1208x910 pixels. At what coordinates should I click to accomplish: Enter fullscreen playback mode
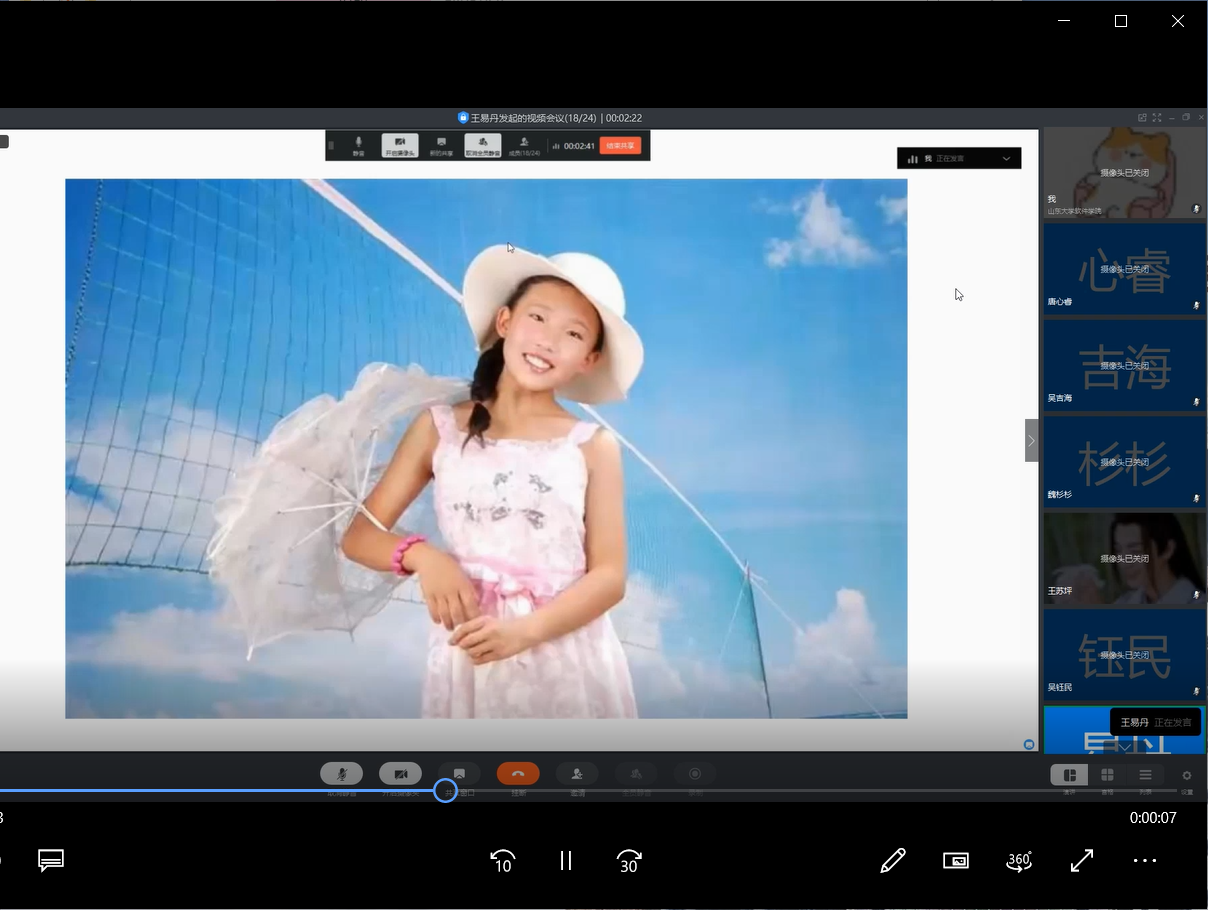pos(1082,861)
